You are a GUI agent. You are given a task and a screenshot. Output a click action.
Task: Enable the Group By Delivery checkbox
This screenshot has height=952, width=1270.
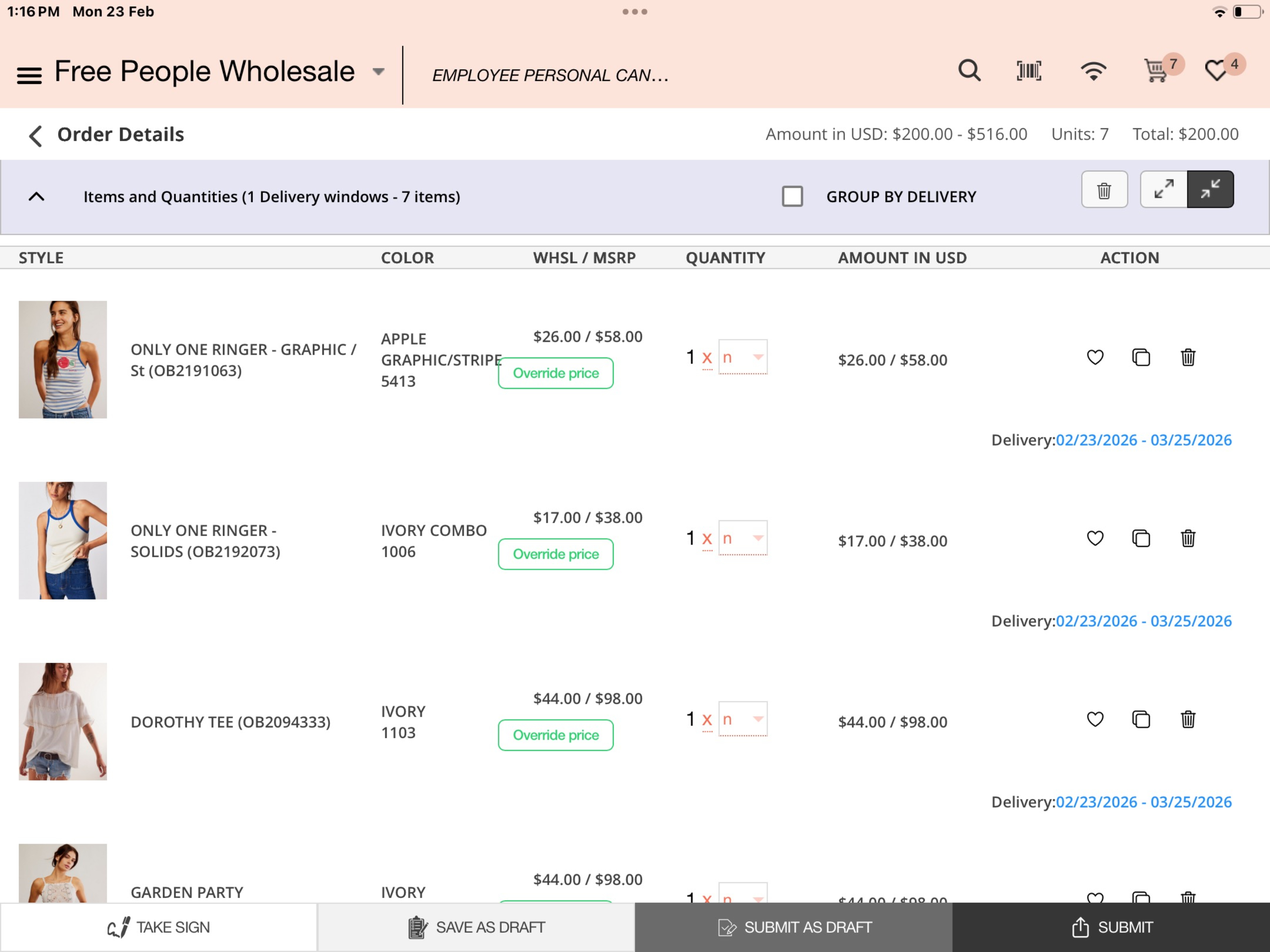(x=792, y=196)
